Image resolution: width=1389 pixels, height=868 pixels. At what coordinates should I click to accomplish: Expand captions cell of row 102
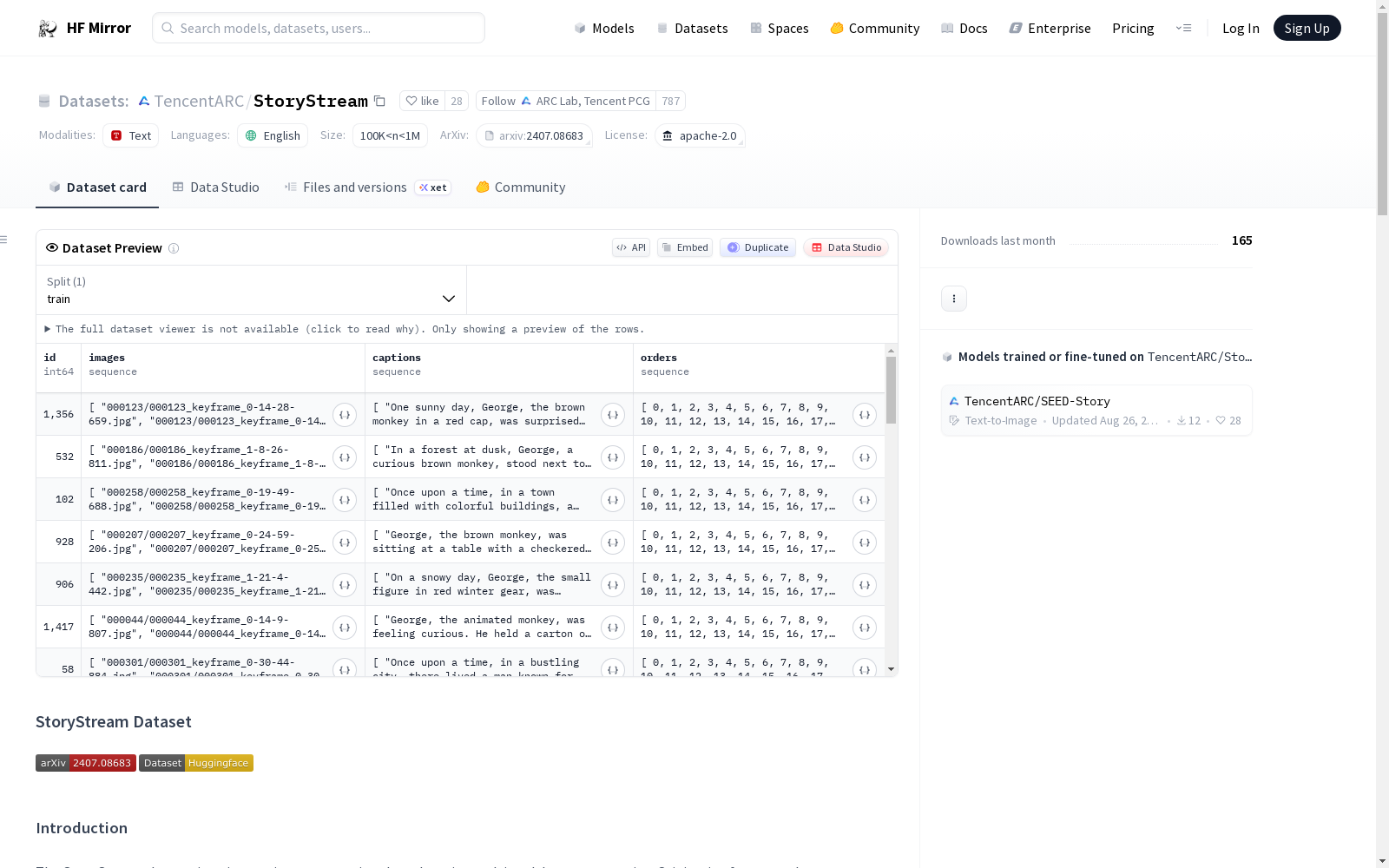pyautogui.click(x=613, y=500)
